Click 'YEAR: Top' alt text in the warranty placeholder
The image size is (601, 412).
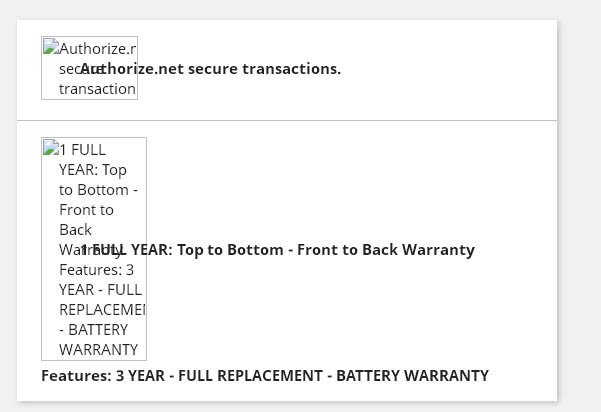pyautogui.click(x=93, y=170)
